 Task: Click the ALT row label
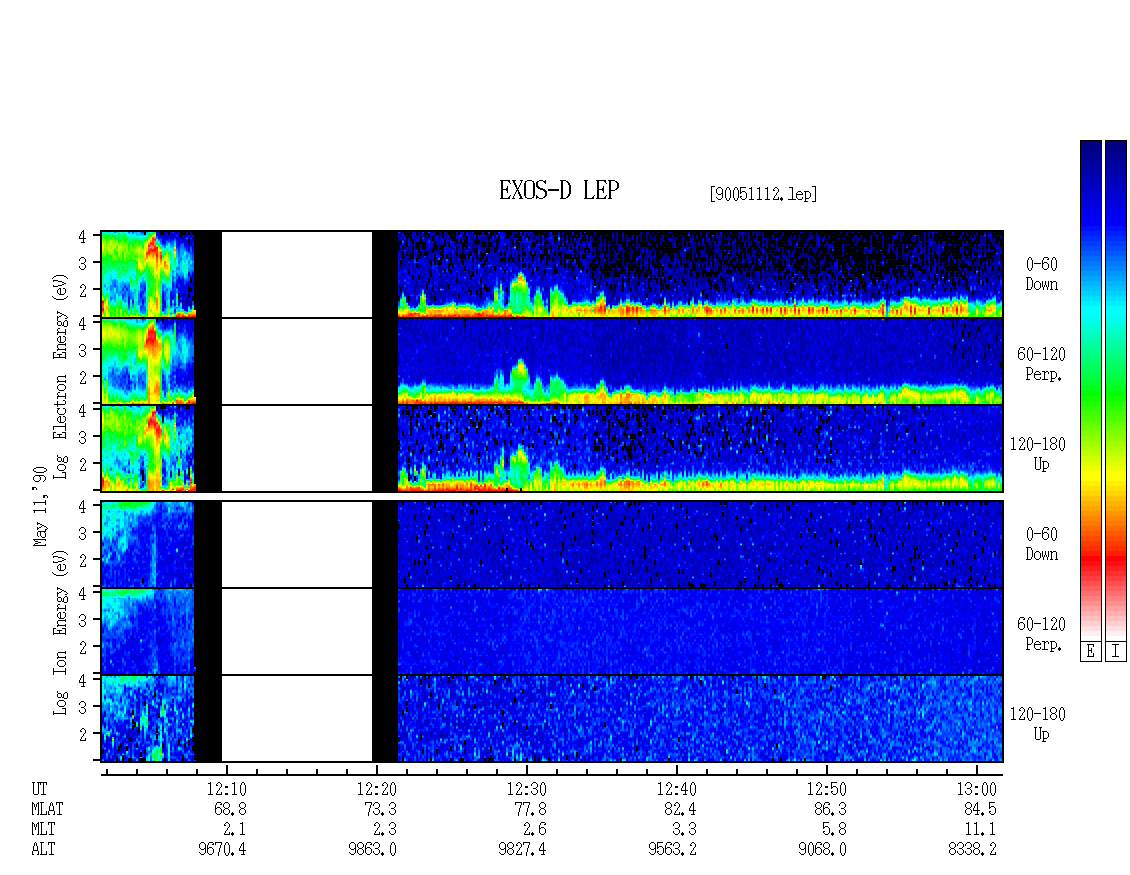tap(43, 850)
